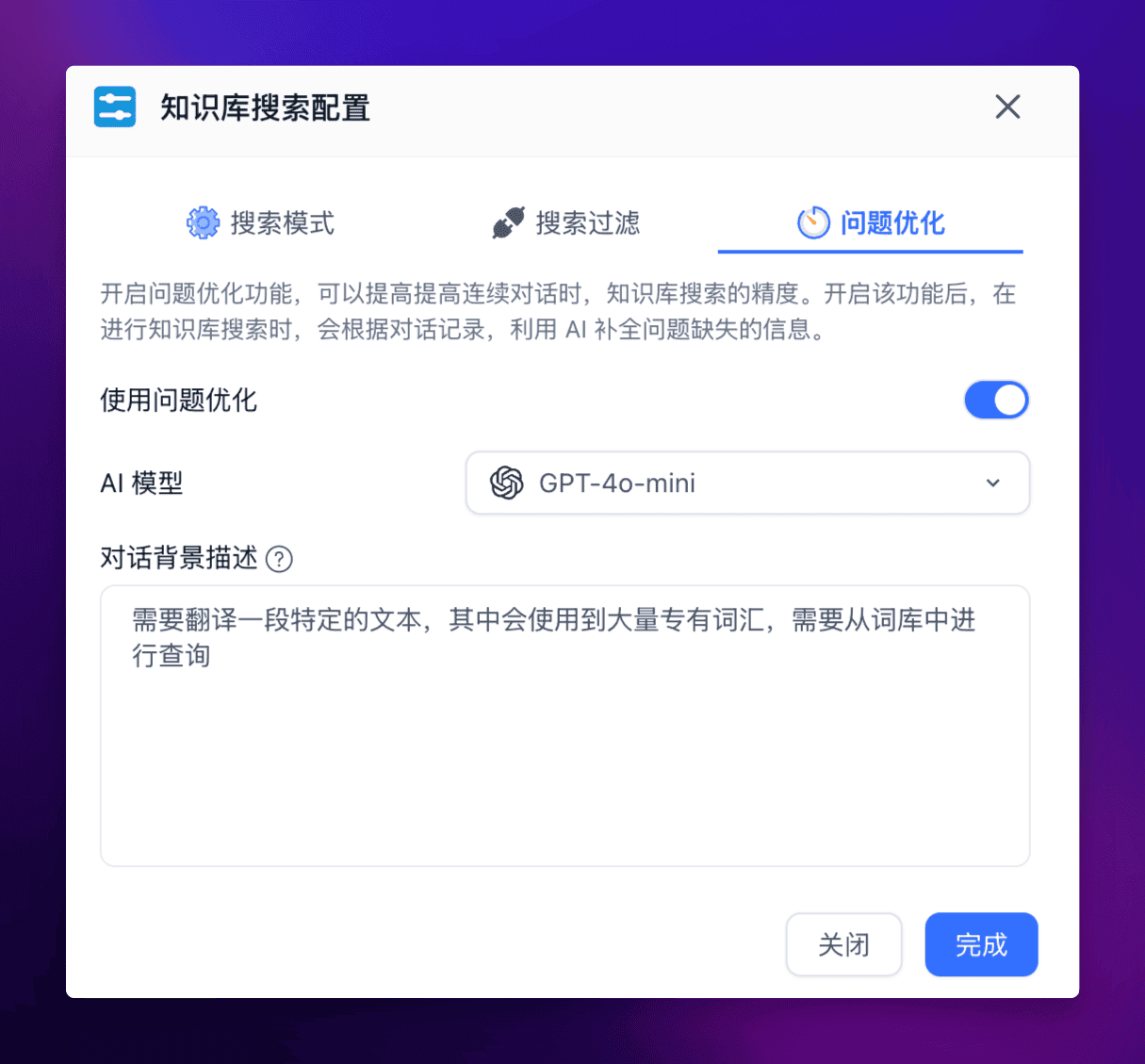This screenshot has width=1145, height=1064.
Task: Click the 使用问题优化 label text
Action: (x=178, y=400)
